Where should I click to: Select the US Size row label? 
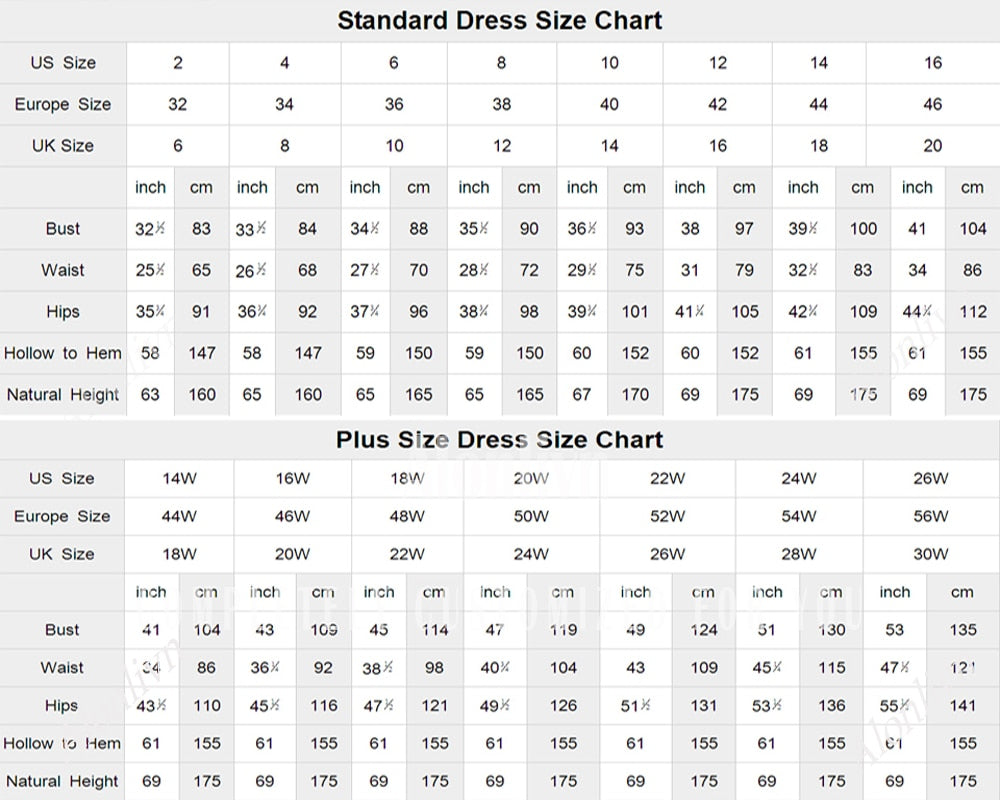point(62,62)
